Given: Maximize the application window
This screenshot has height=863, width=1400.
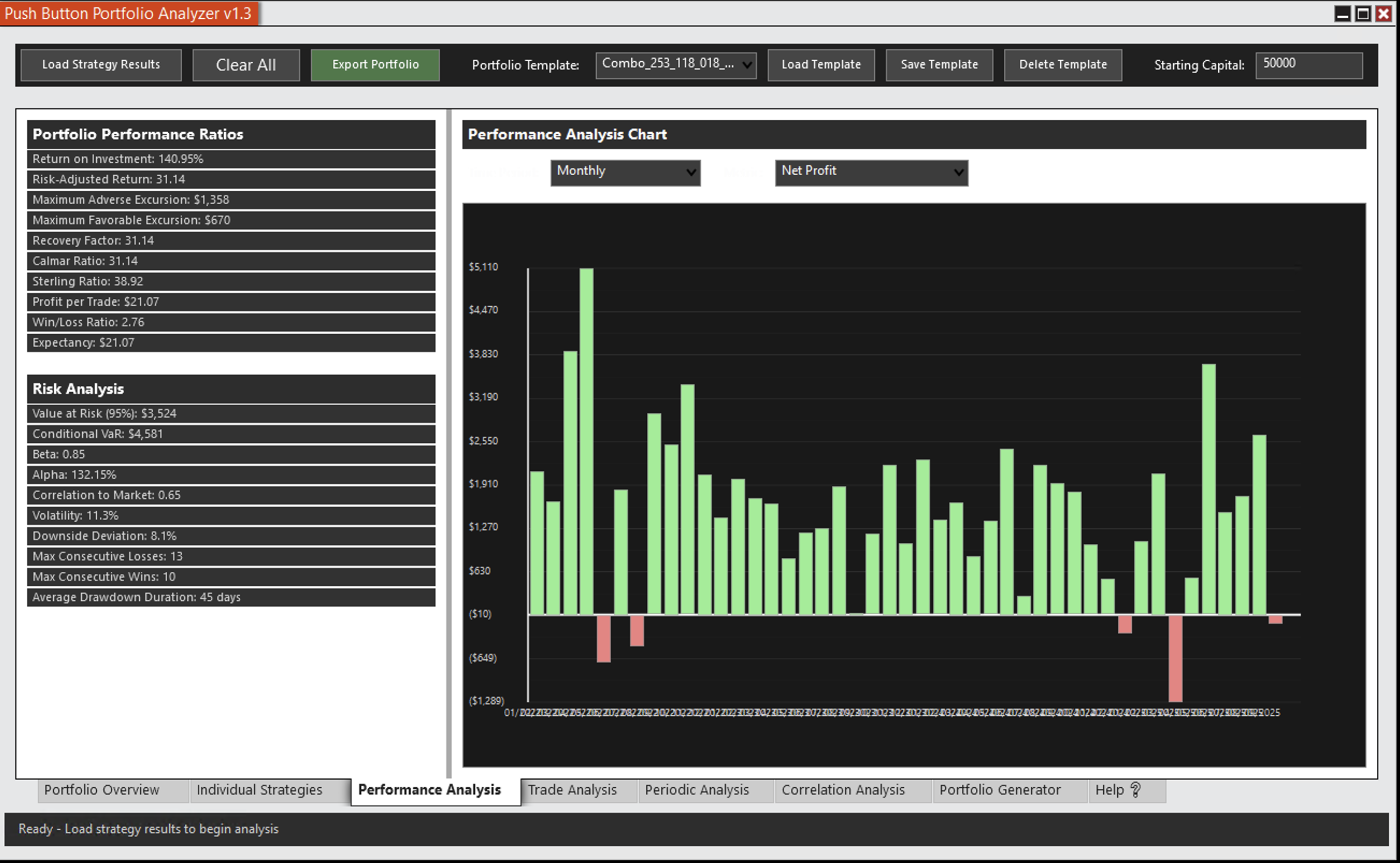Looking at the screenshot, I should (x=1363, y=13).
